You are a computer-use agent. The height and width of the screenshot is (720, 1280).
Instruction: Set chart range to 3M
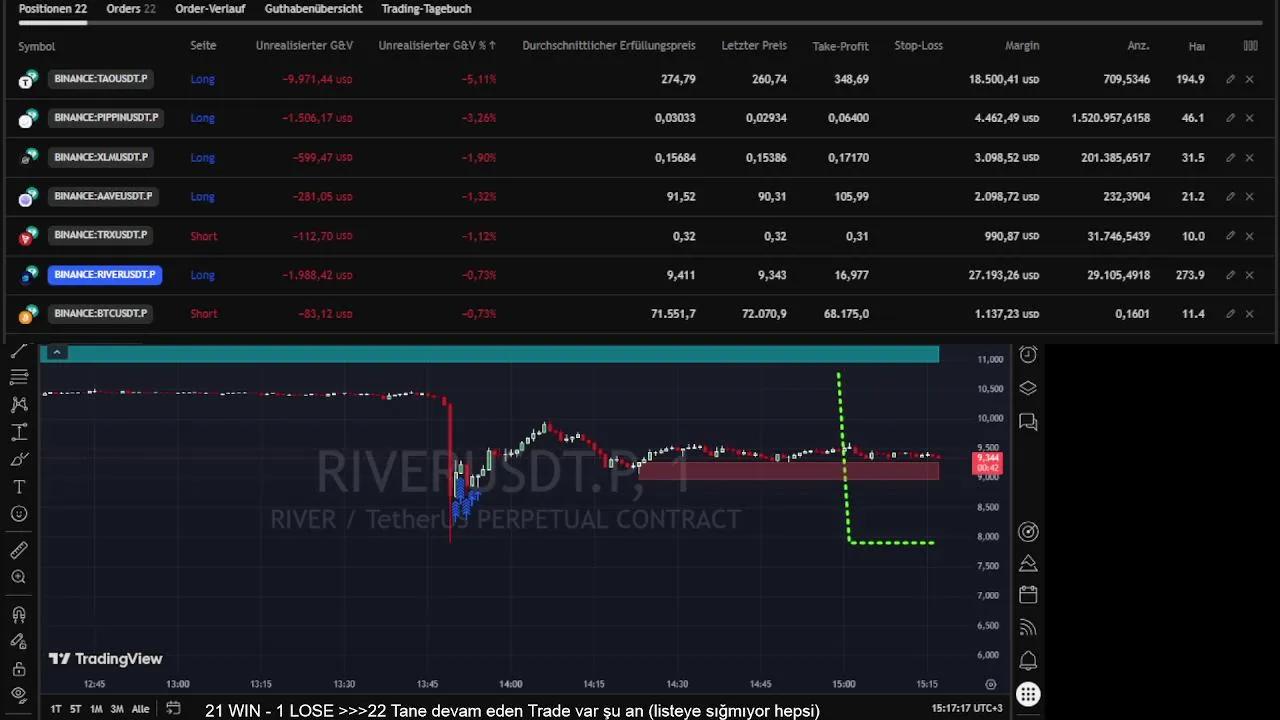117,709
